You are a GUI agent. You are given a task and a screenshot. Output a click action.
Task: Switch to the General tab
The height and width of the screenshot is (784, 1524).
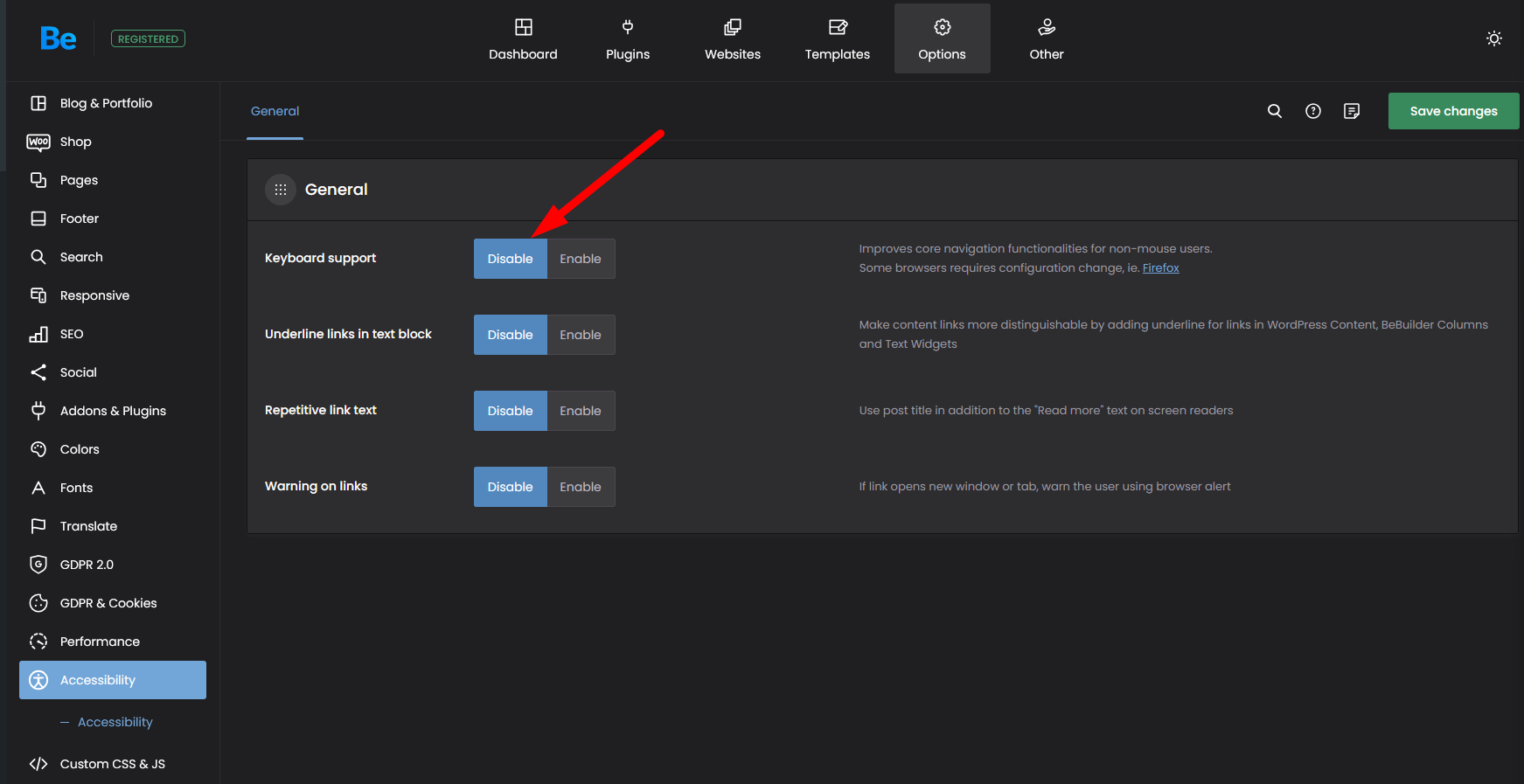click(275, 111)
